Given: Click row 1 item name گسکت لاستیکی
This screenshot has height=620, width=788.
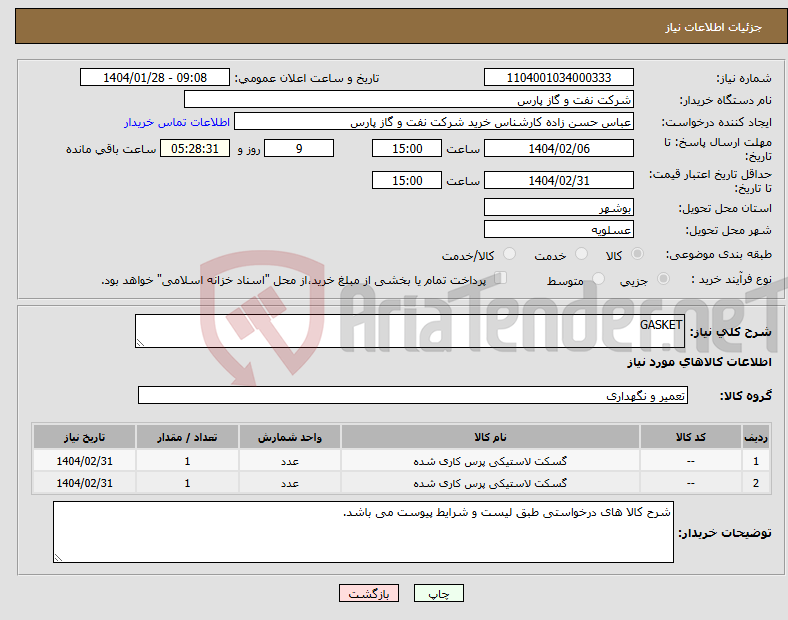Looking at the screenshot, I should point(490,461).
